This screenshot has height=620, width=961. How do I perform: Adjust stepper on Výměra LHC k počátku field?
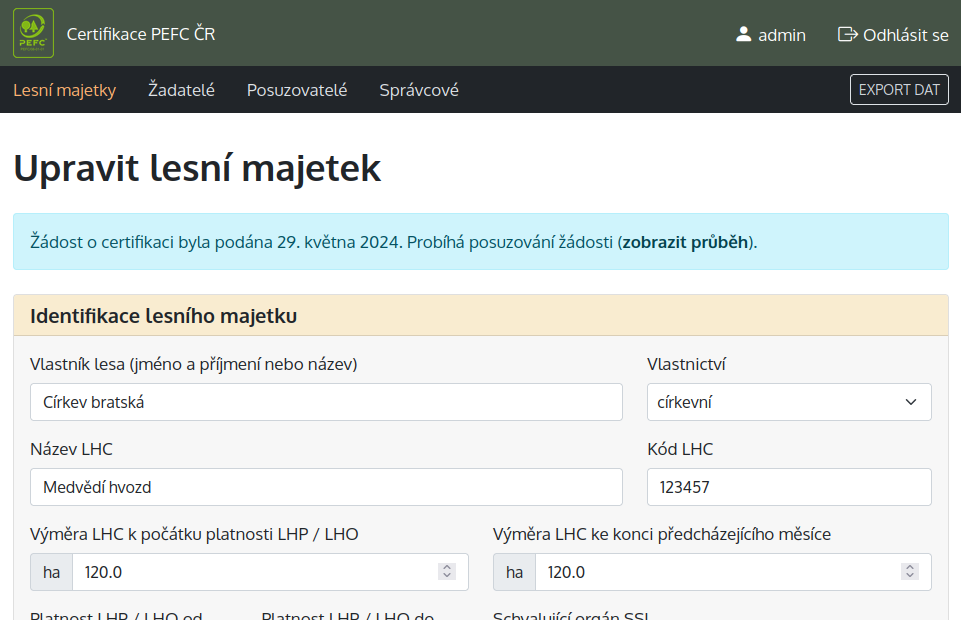click(x=446, y=572)
